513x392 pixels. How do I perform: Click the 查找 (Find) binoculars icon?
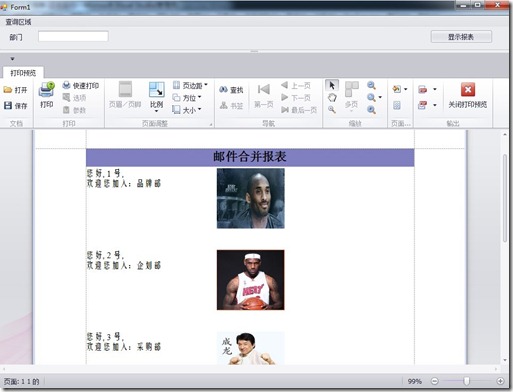point(223,90)
